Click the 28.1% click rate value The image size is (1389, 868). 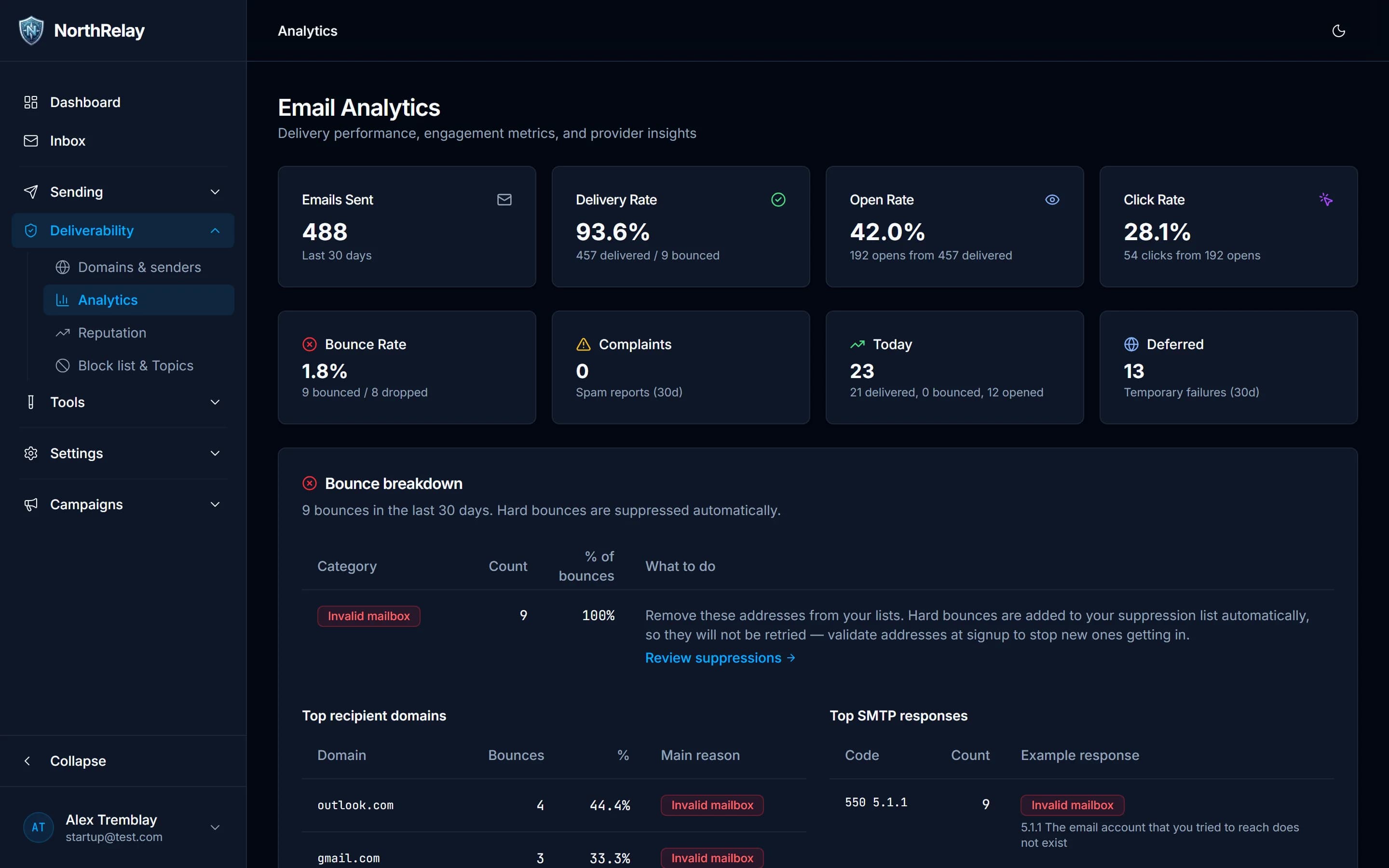(1157, 231)
